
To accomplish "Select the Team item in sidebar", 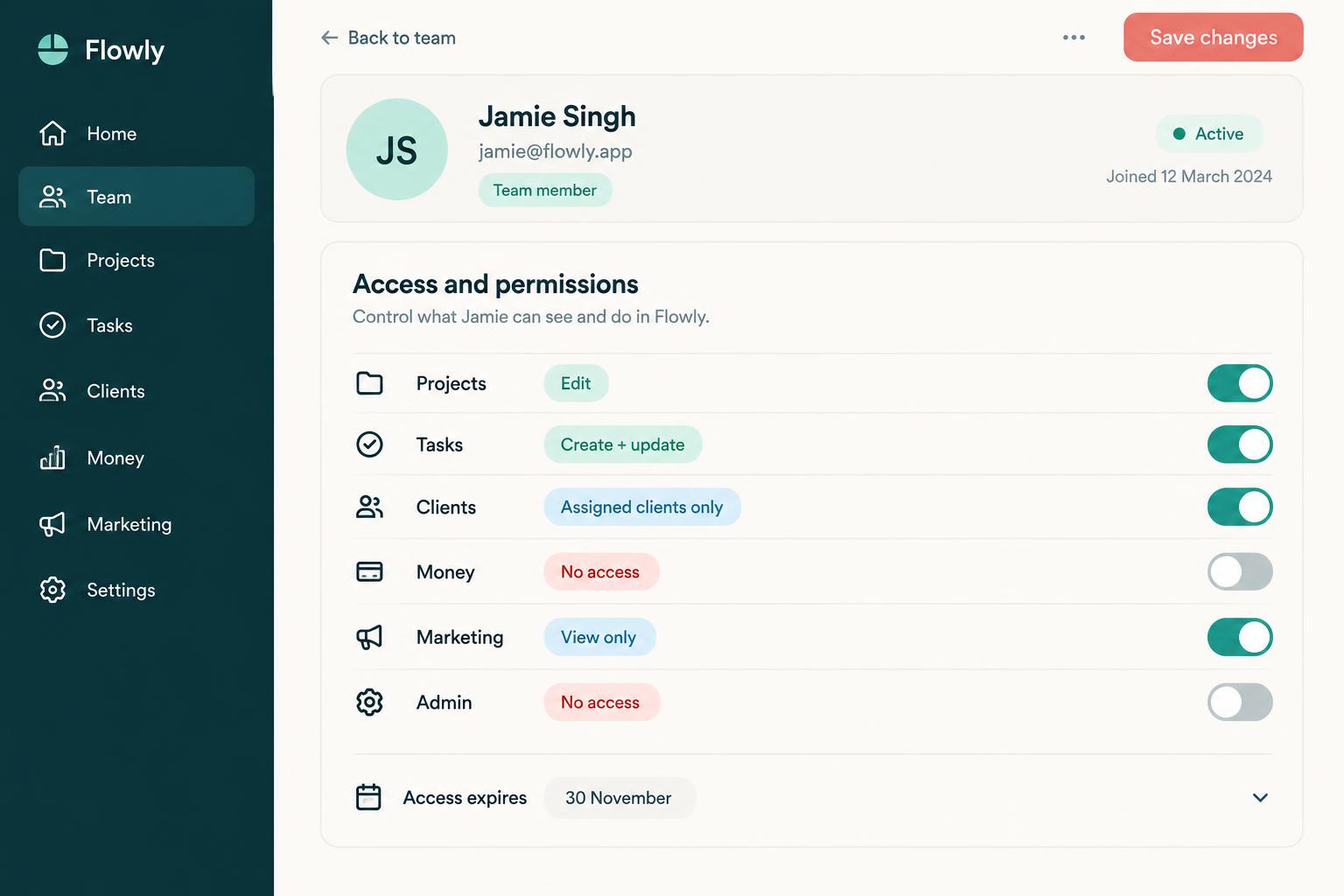I will 136,197.
